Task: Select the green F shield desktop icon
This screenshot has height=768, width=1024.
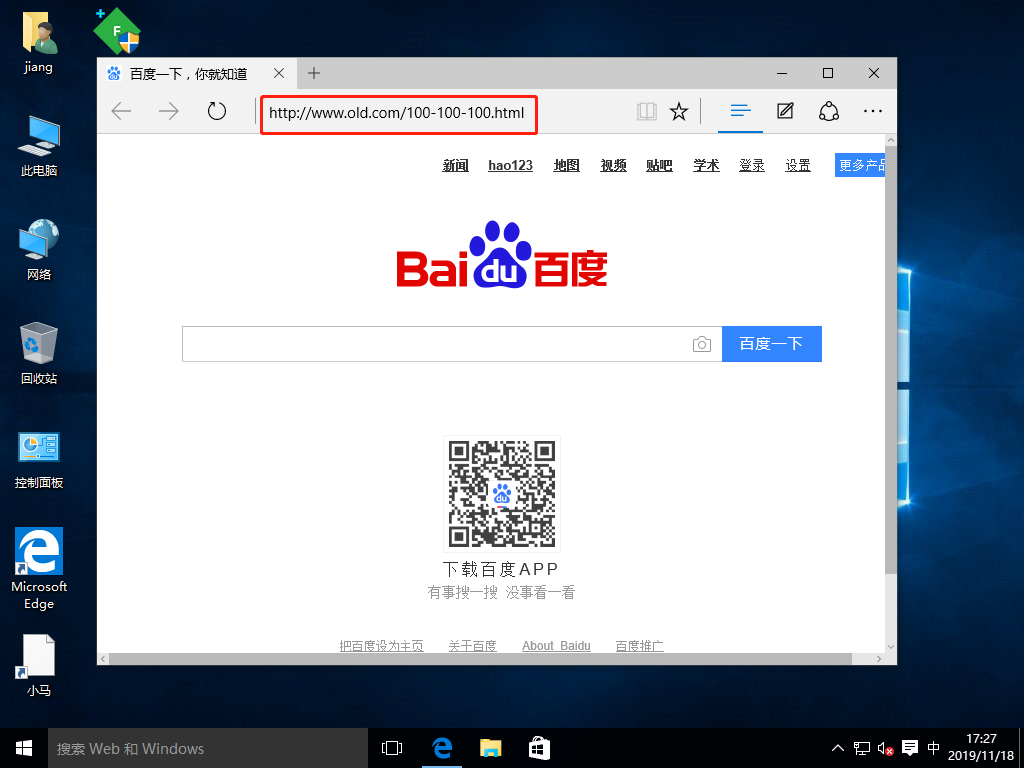Action: (117, 31)
